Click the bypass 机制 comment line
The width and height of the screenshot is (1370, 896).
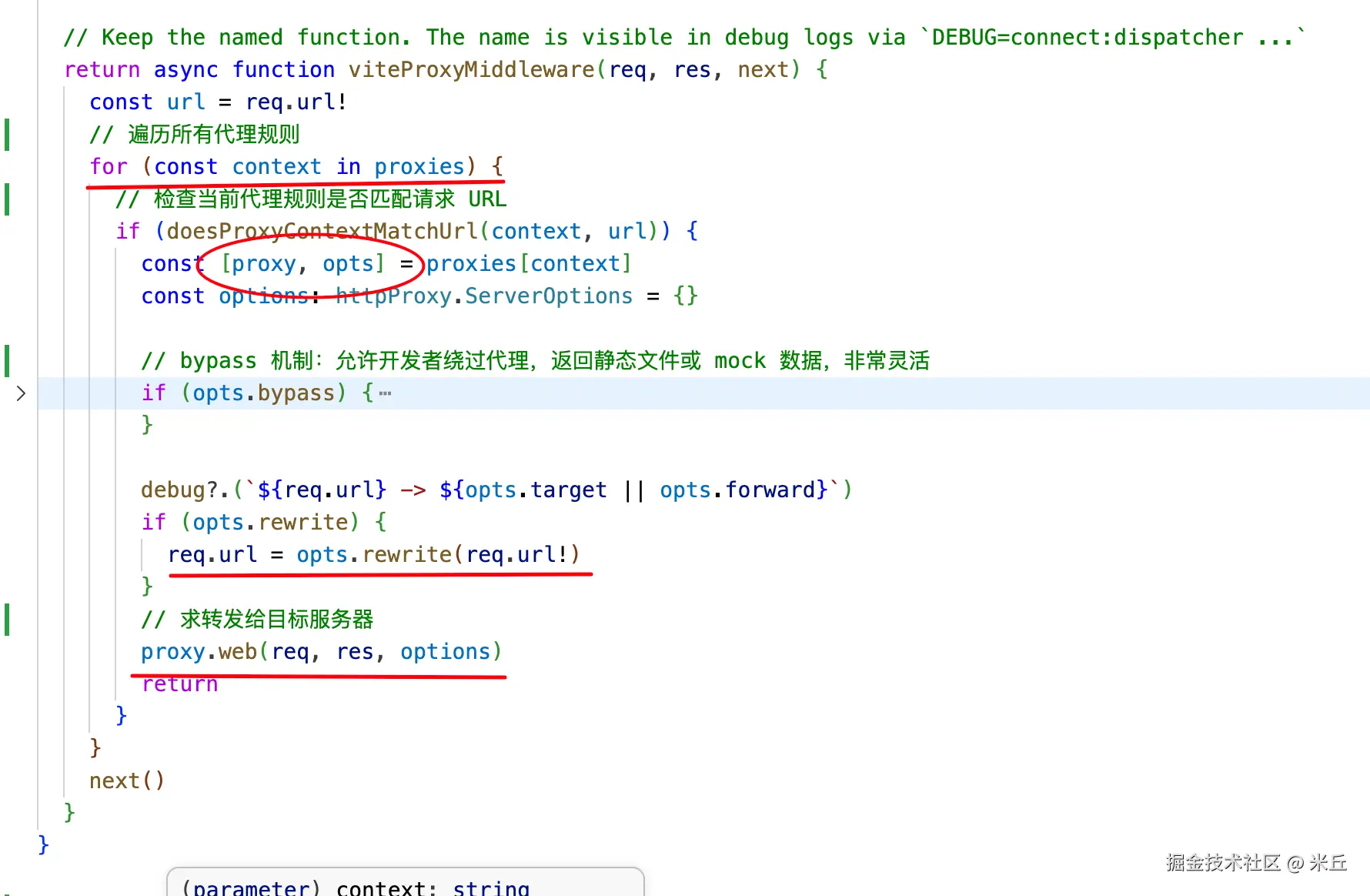(536, 361)
